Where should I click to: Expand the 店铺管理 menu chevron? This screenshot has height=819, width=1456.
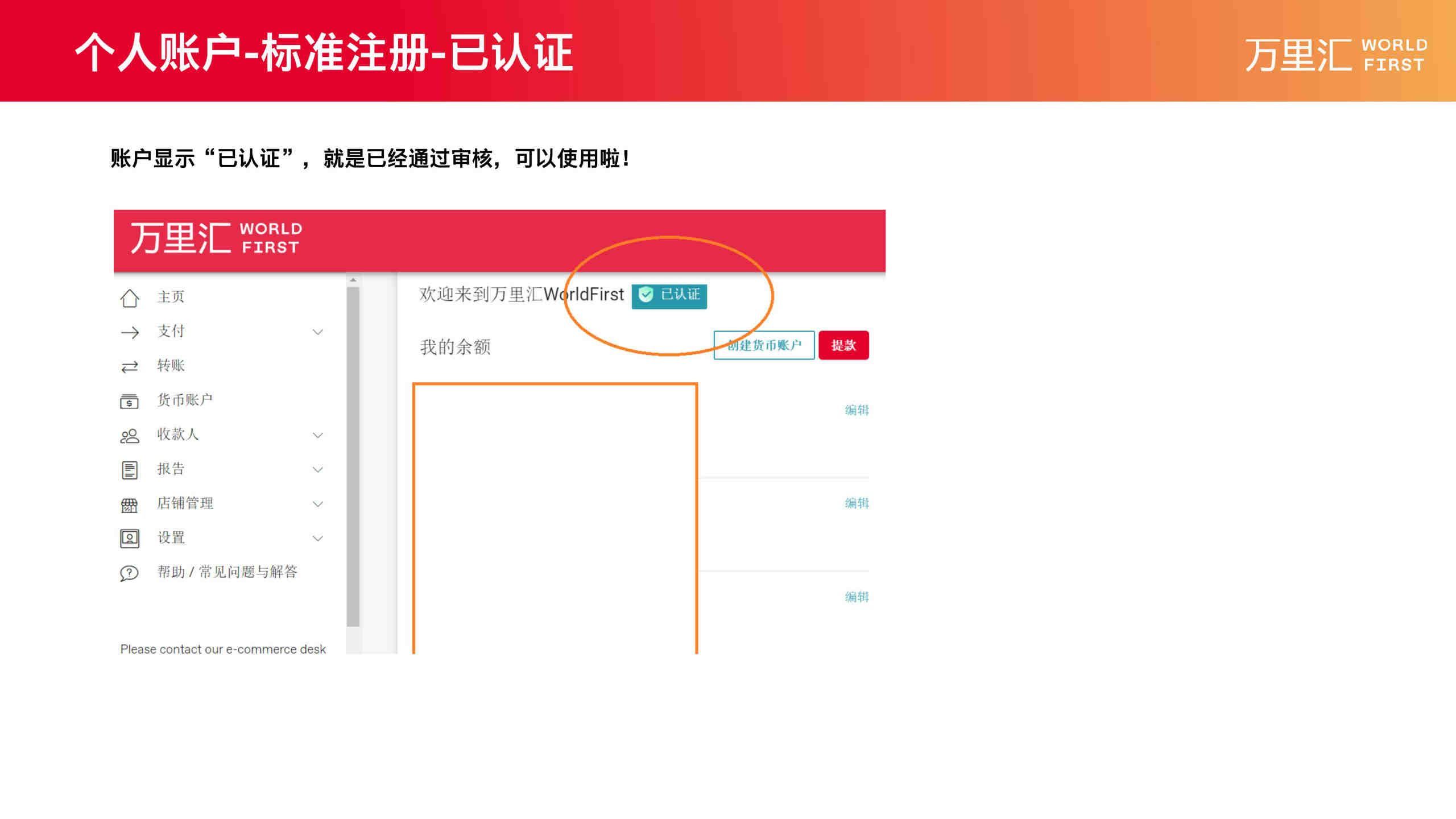318,504
